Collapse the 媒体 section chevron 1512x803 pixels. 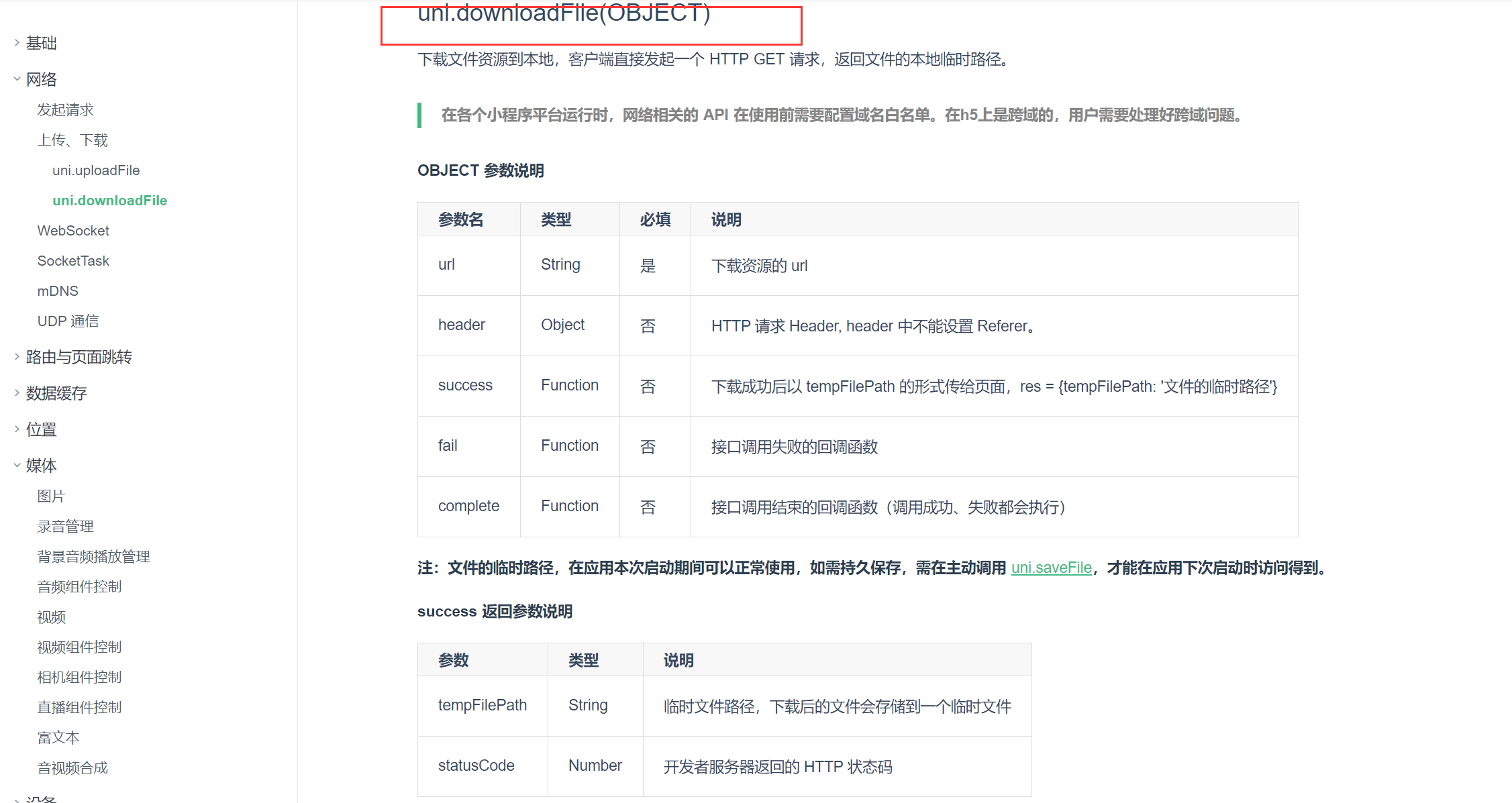(17, 466)
